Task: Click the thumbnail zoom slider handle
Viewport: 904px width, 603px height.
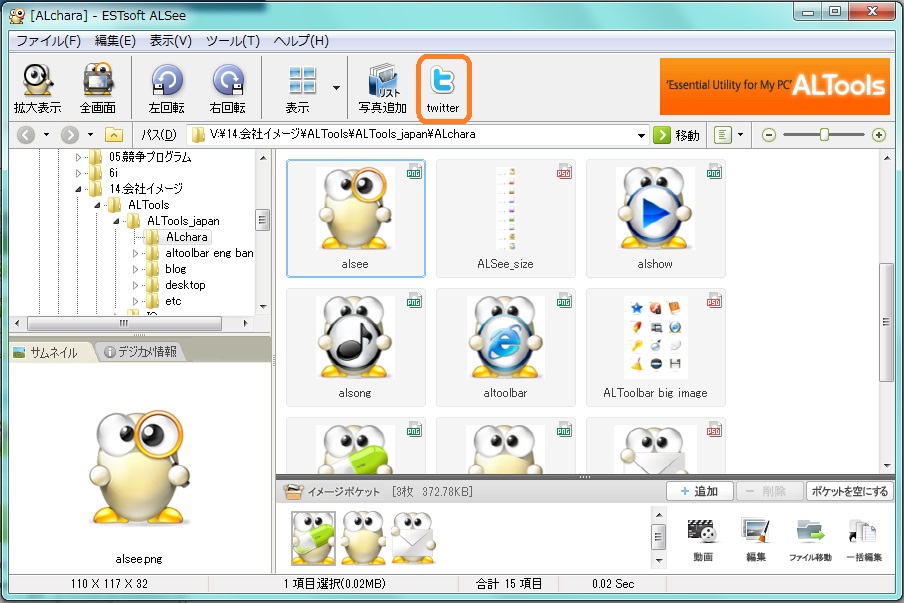Action: (824, 135)
